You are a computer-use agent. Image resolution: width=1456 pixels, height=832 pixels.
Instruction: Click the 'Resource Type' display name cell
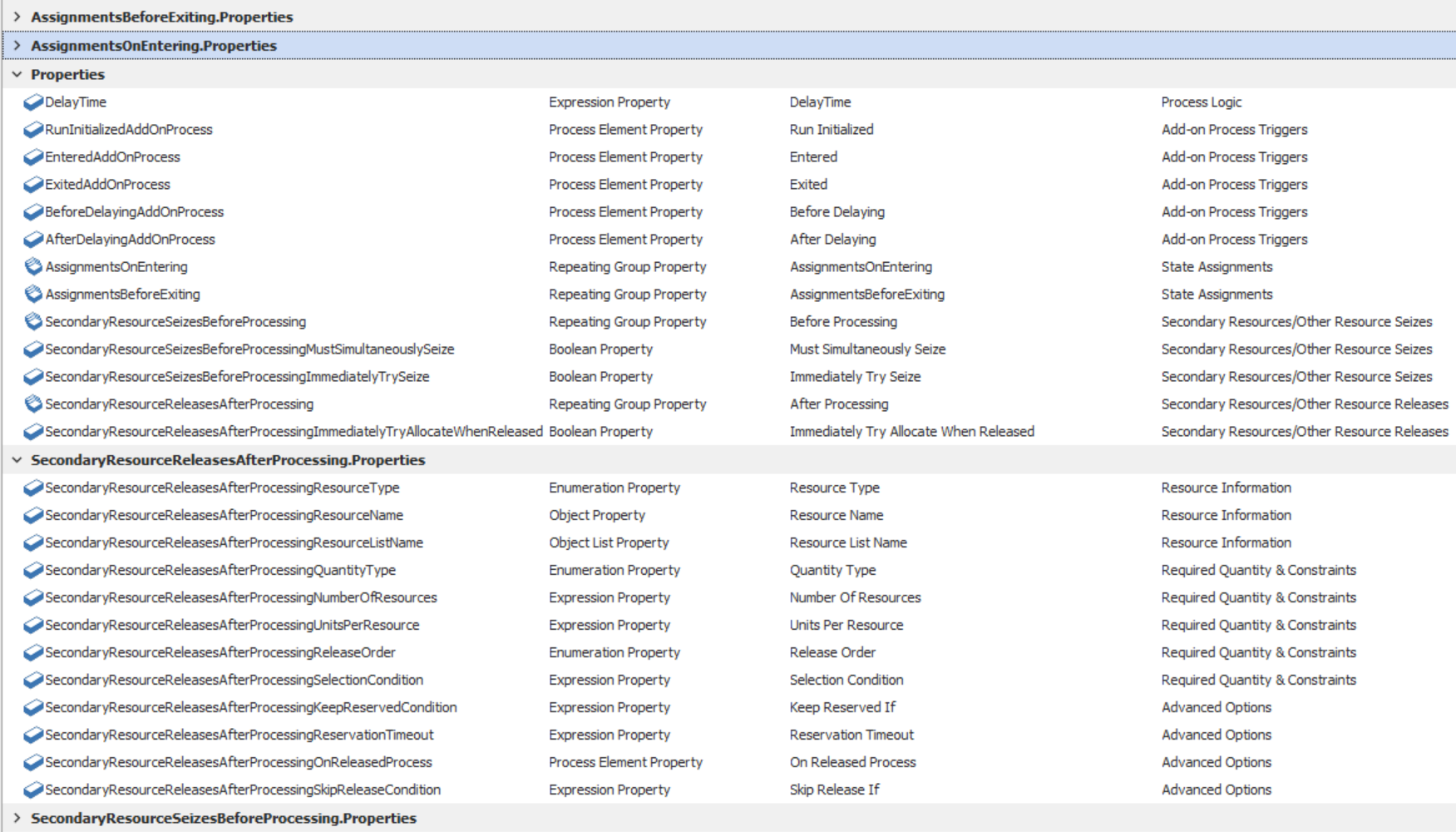835,488
